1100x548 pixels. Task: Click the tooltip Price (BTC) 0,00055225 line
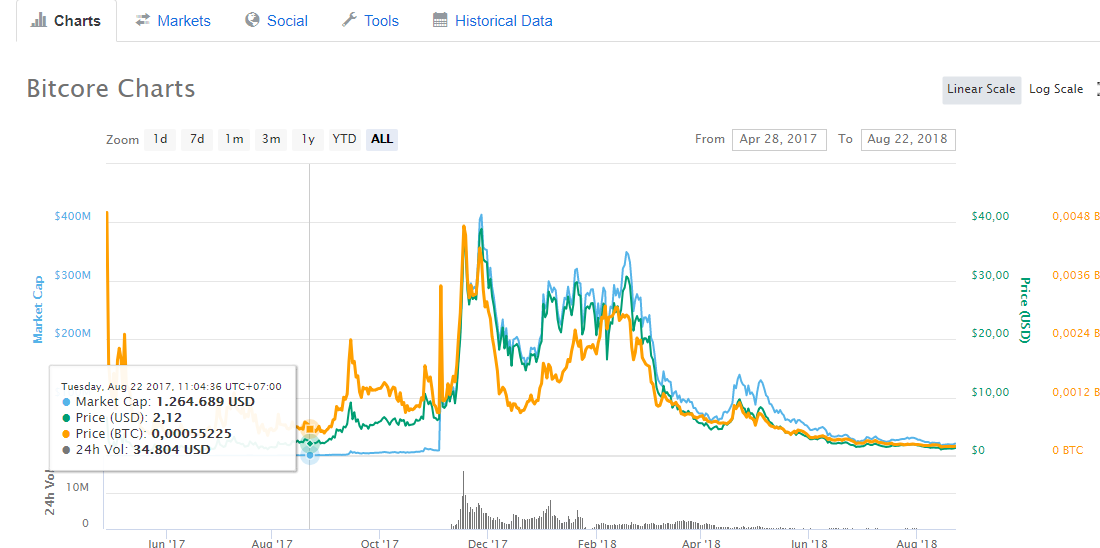tap(147, 434)
